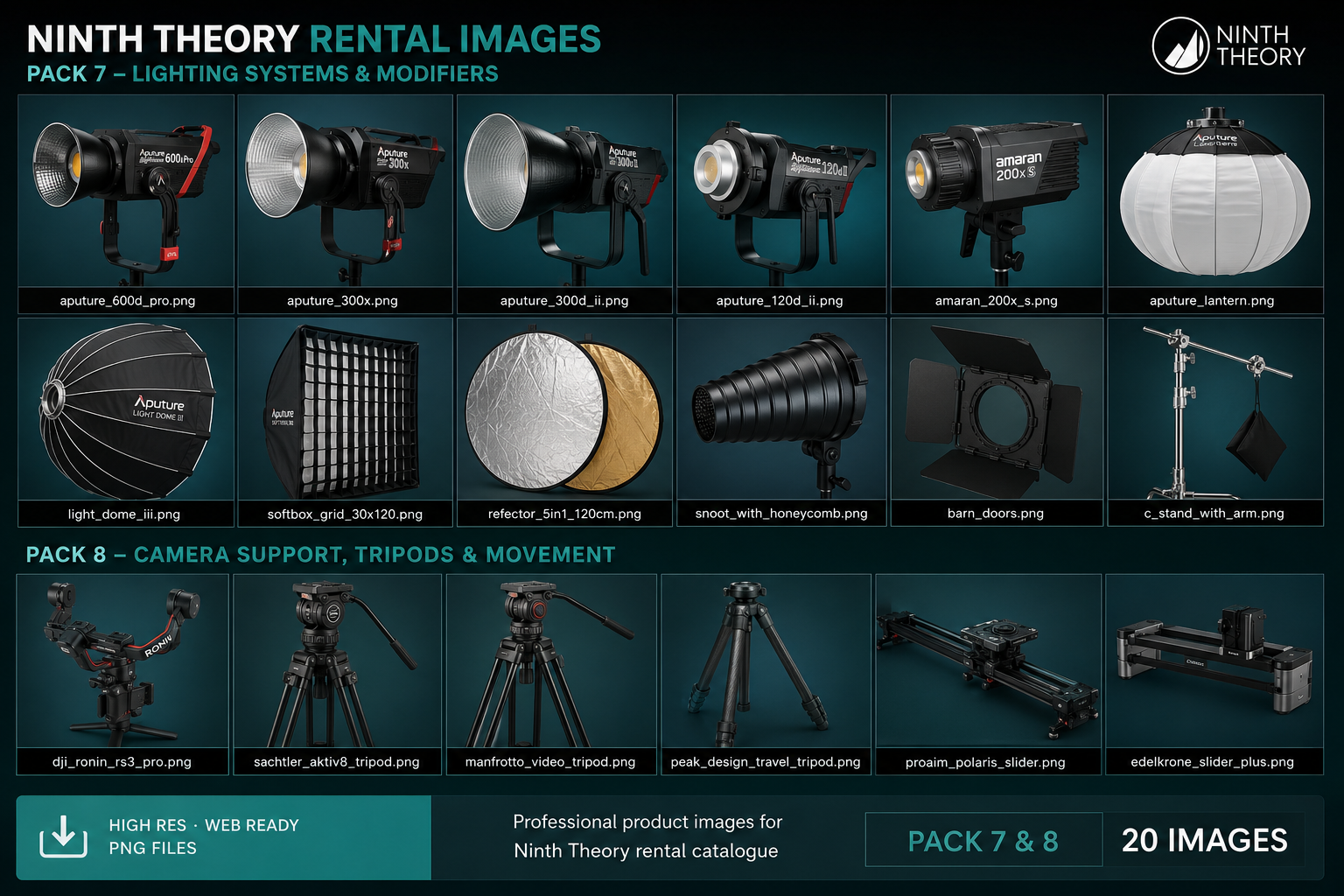This screenshot has width=1344, height=896.
Task: Click the dji_ronin_rs3_pro.png file name
Action: (x=122, y=762)
